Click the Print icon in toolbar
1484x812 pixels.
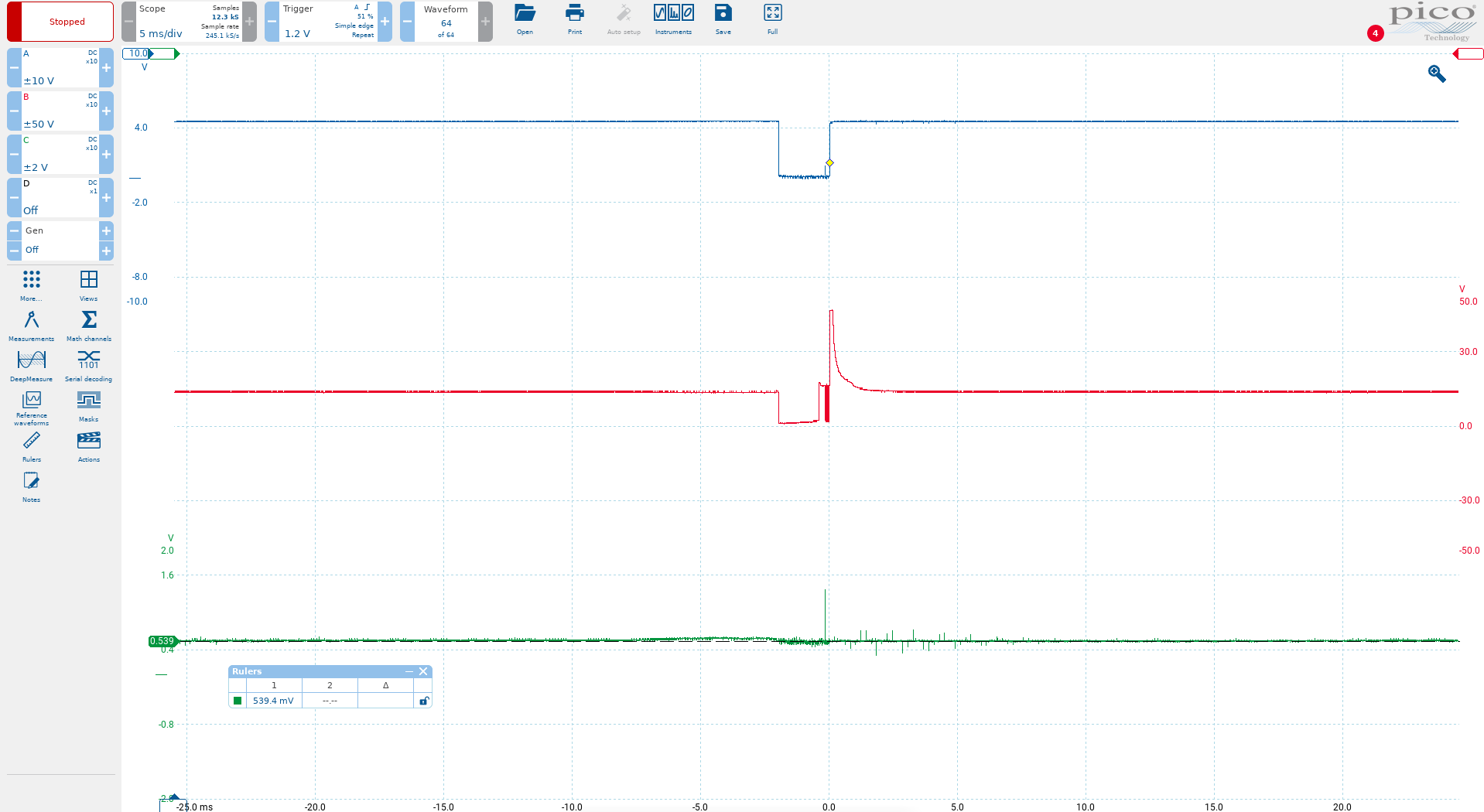coord(574,20)
